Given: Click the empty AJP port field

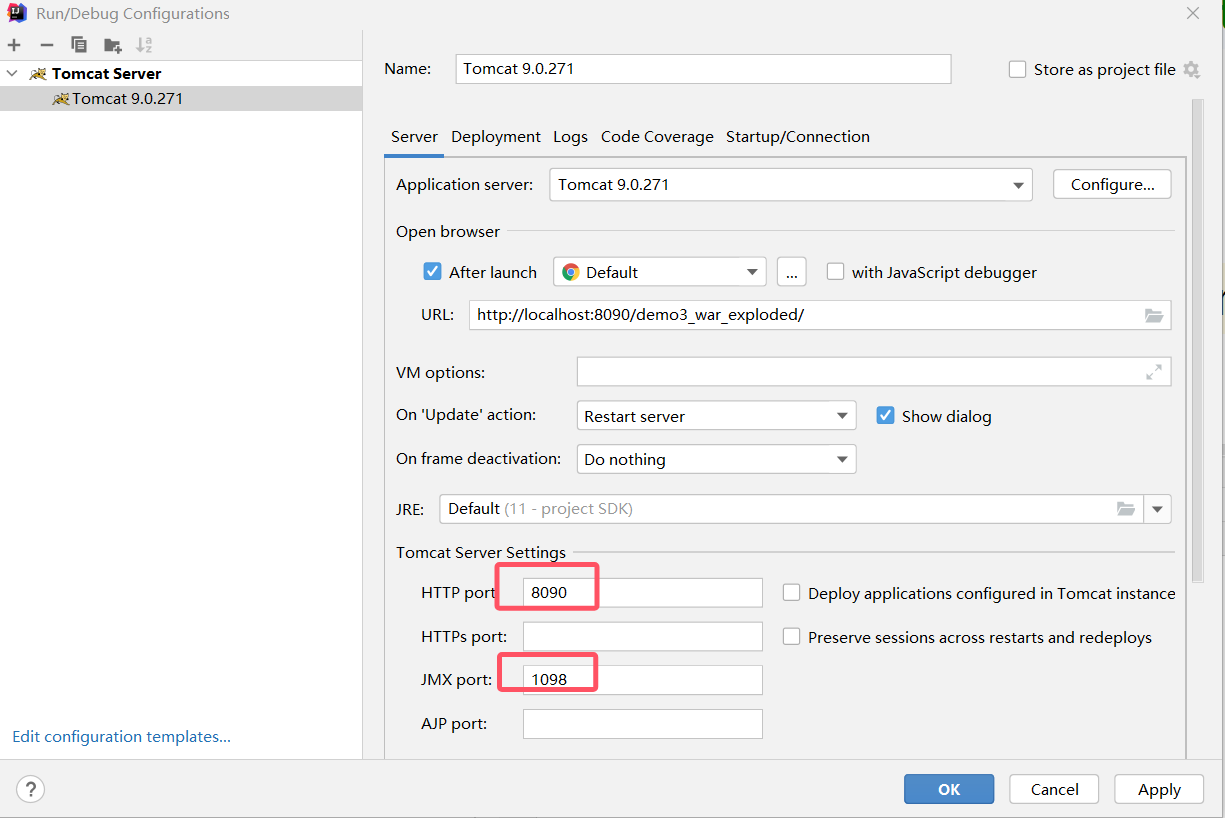Looking at the screenshot, I should pos(642,724).
